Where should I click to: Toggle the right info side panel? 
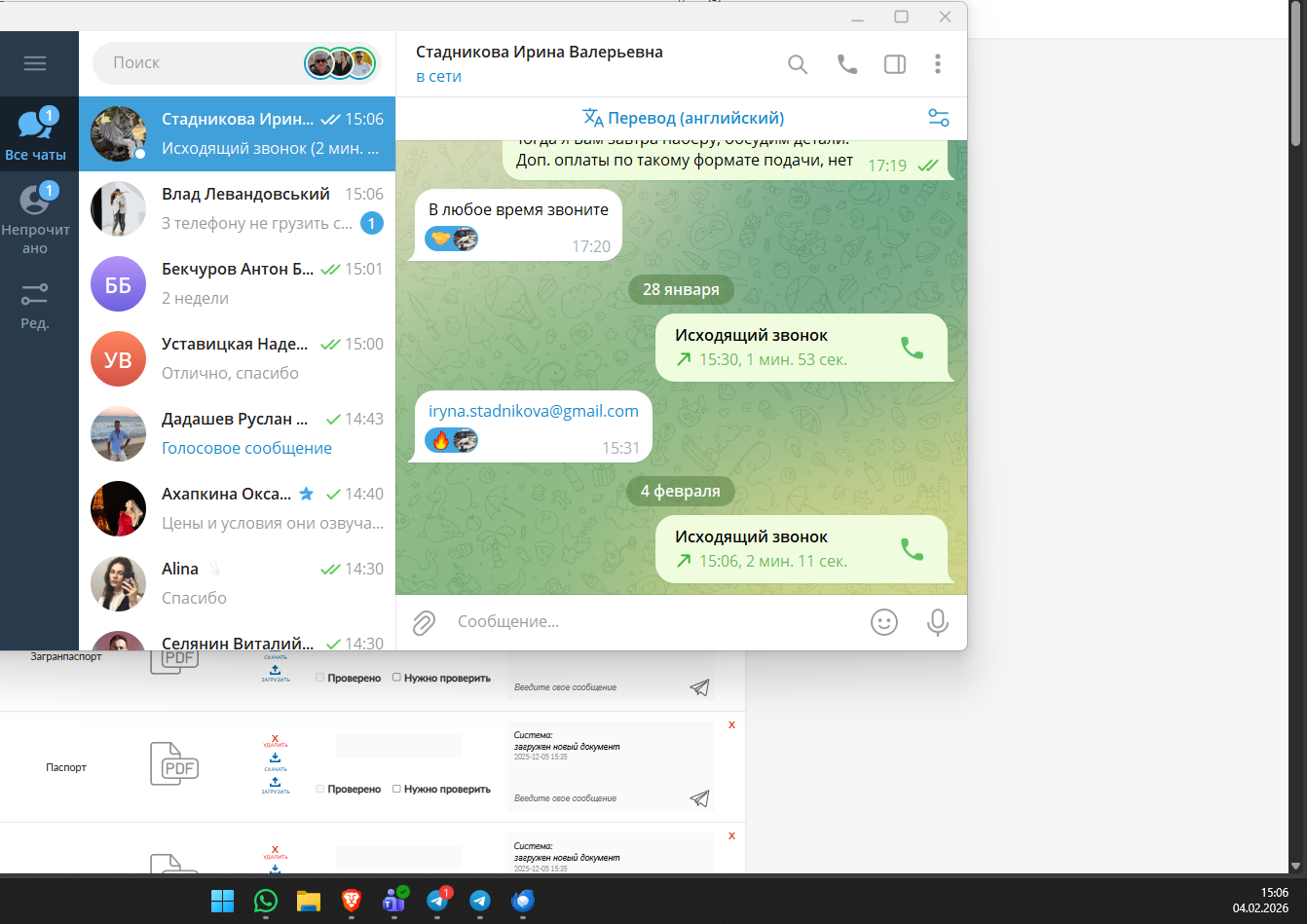coord(895,64)
